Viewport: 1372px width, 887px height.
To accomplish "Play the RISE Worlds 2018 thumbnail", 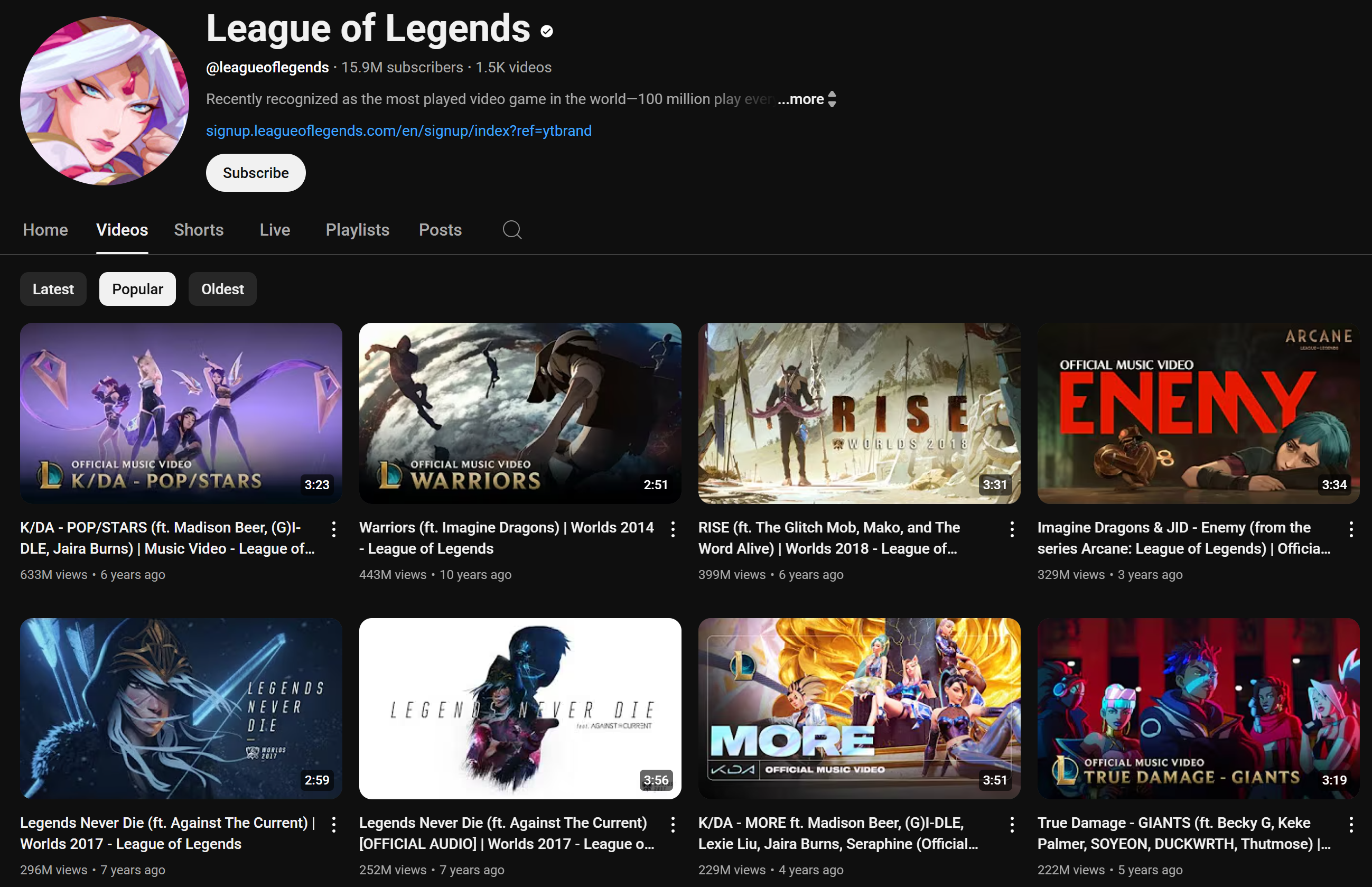I will [x=860, y=413].
